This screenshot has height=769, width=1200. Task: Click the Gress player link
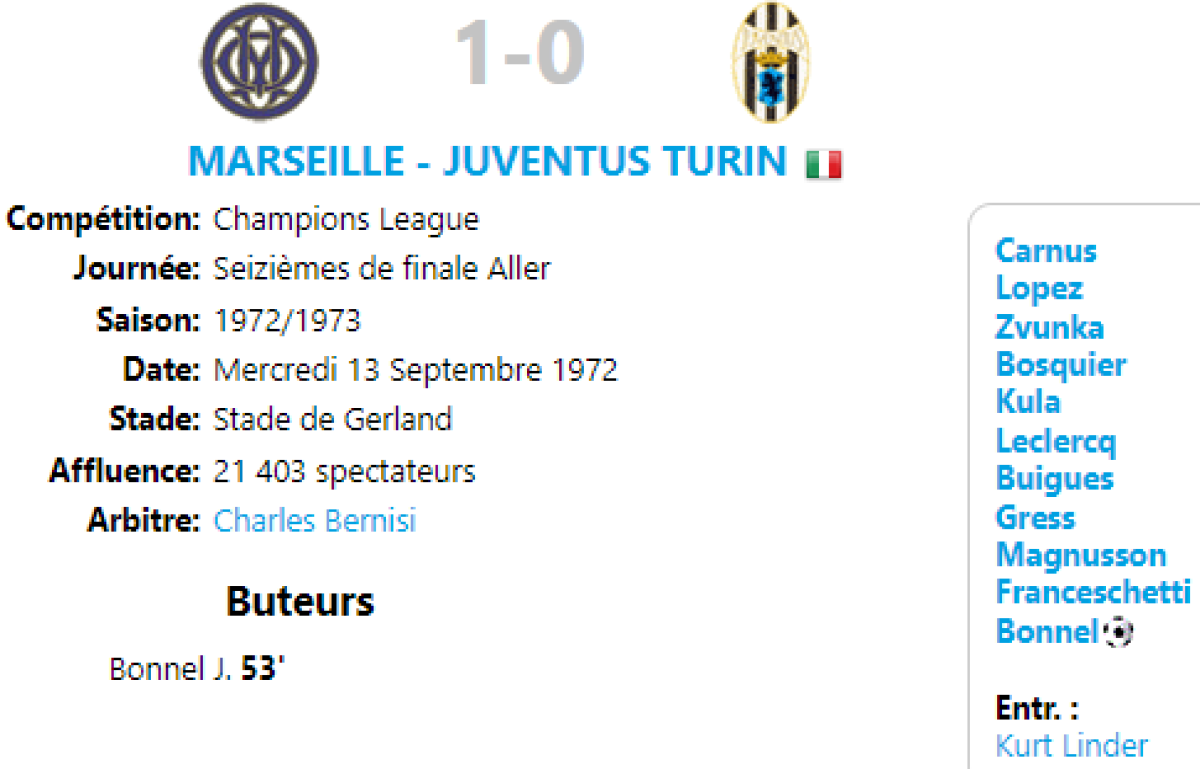[1035, 517]
